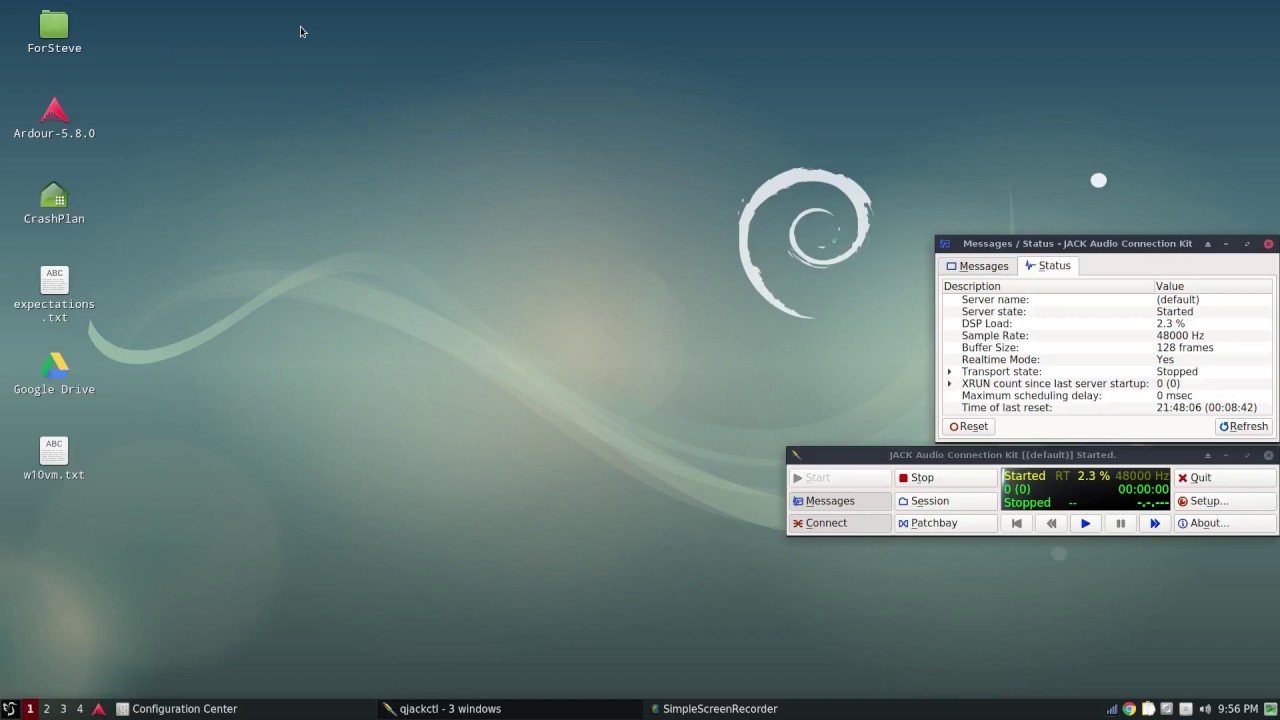Select the Server name row
1280x720 pixels.
[1107, 300]
